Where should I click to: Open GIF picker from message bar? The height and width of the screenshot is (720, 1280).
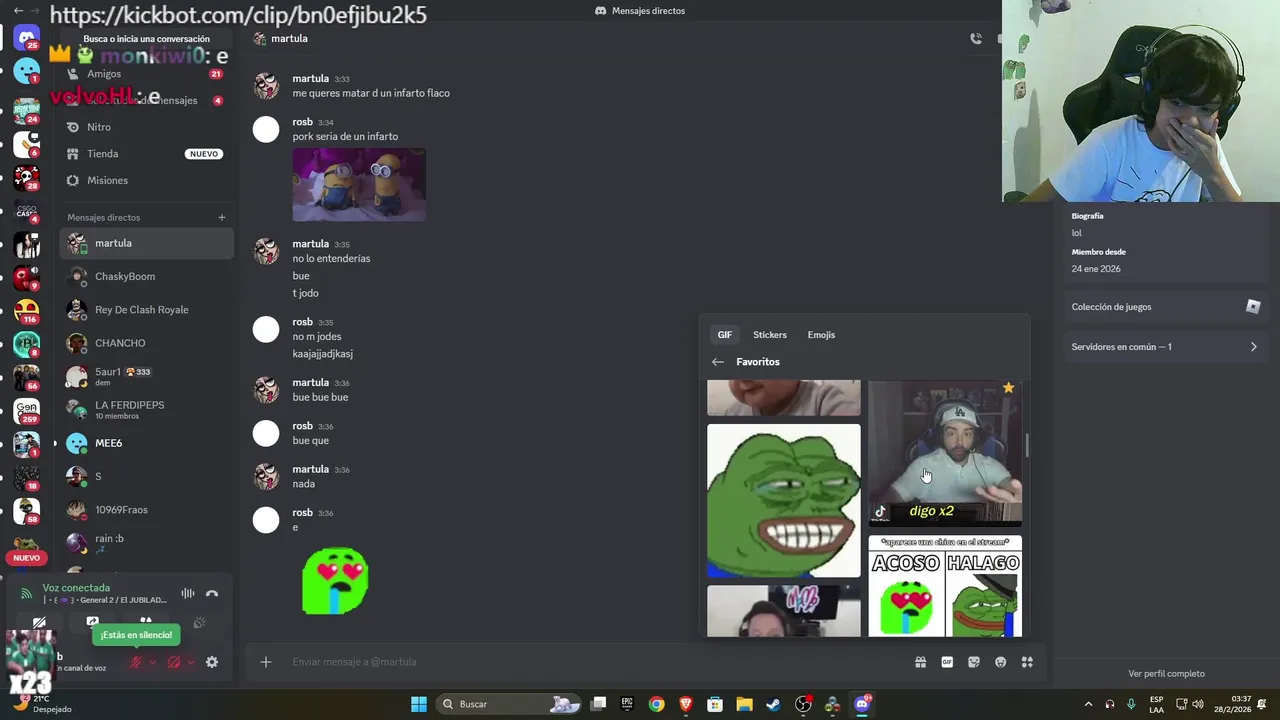[947, 662]
